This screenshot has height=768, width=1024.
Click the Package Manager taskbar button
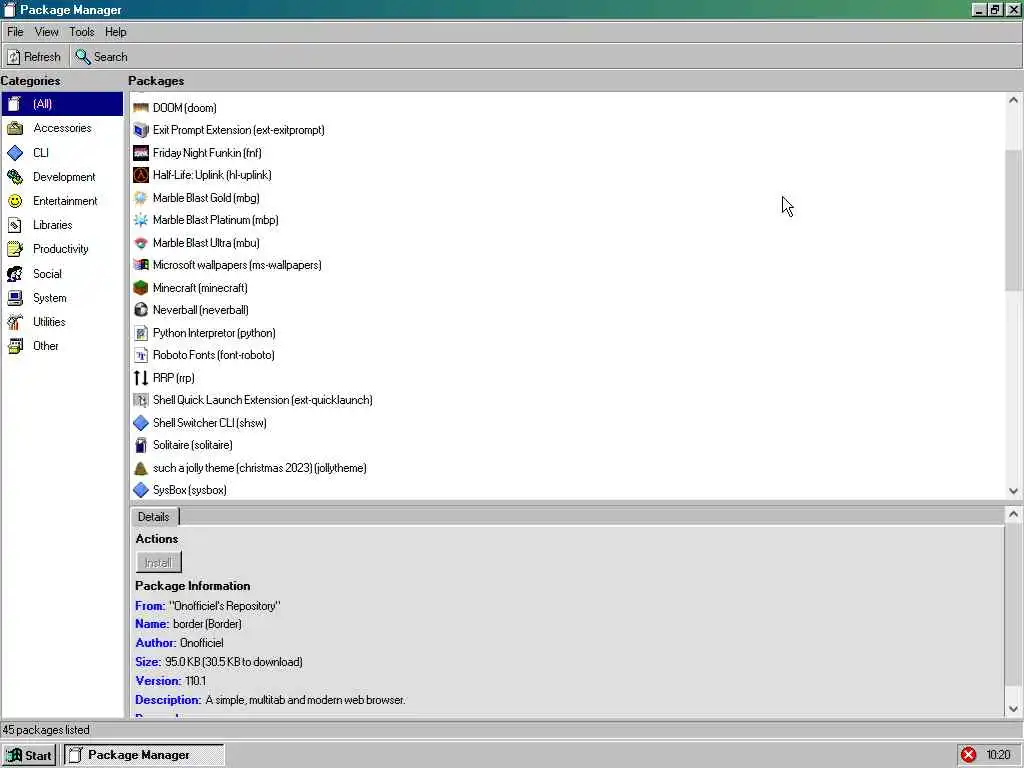144,756
